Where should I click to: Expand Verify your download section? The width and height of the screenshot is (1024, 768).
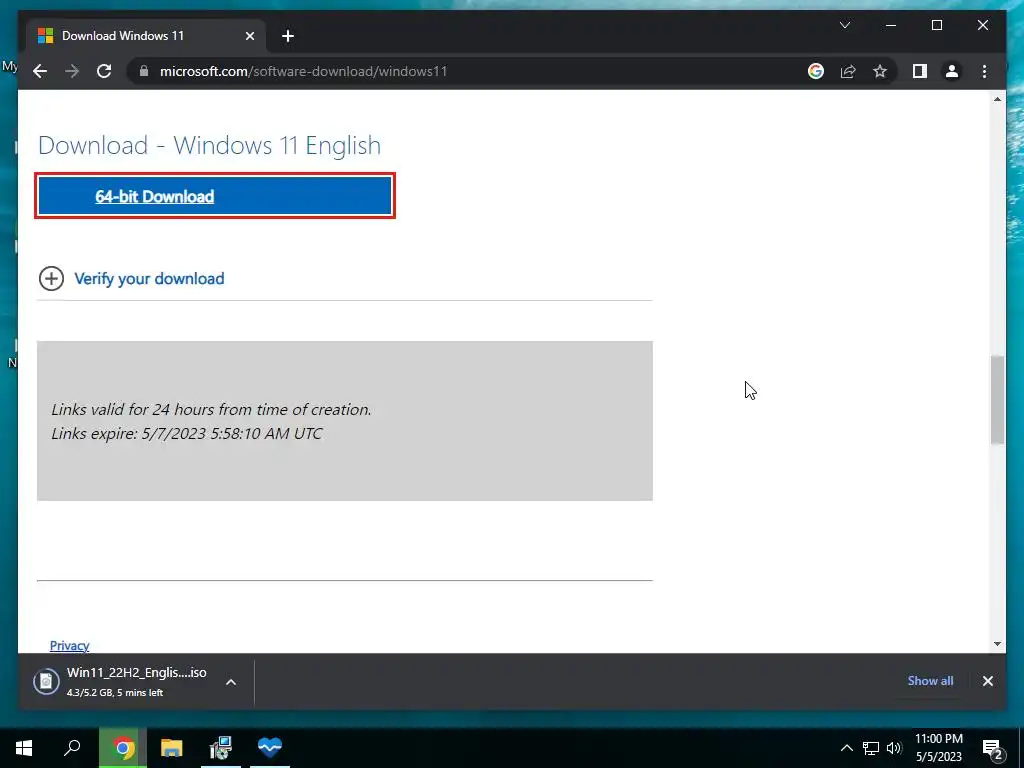[131, 278]
